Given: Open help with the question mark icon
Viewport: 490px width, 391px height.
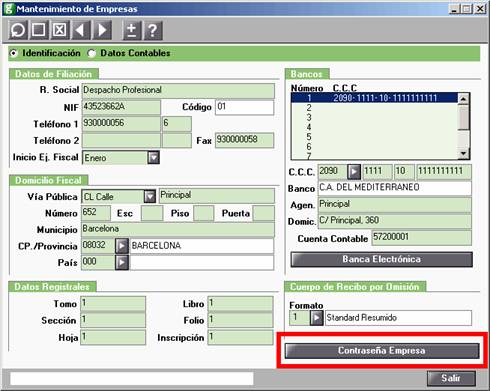Looking at the screenshot, I should (x=153, y=30).
